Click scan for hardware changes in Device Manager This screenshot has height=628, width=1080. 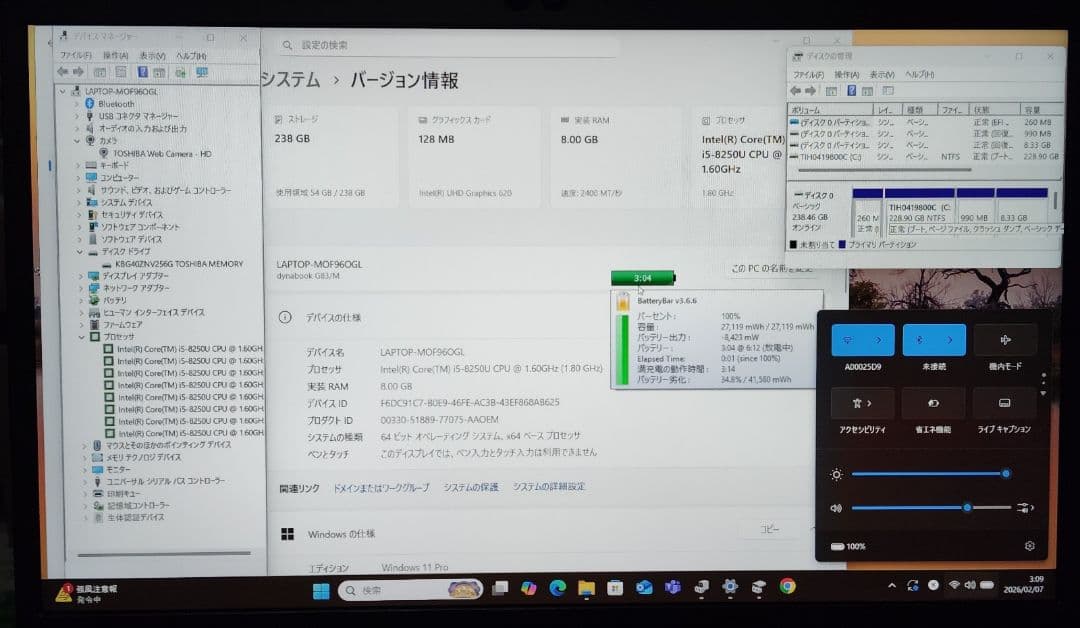coord(181,71)
